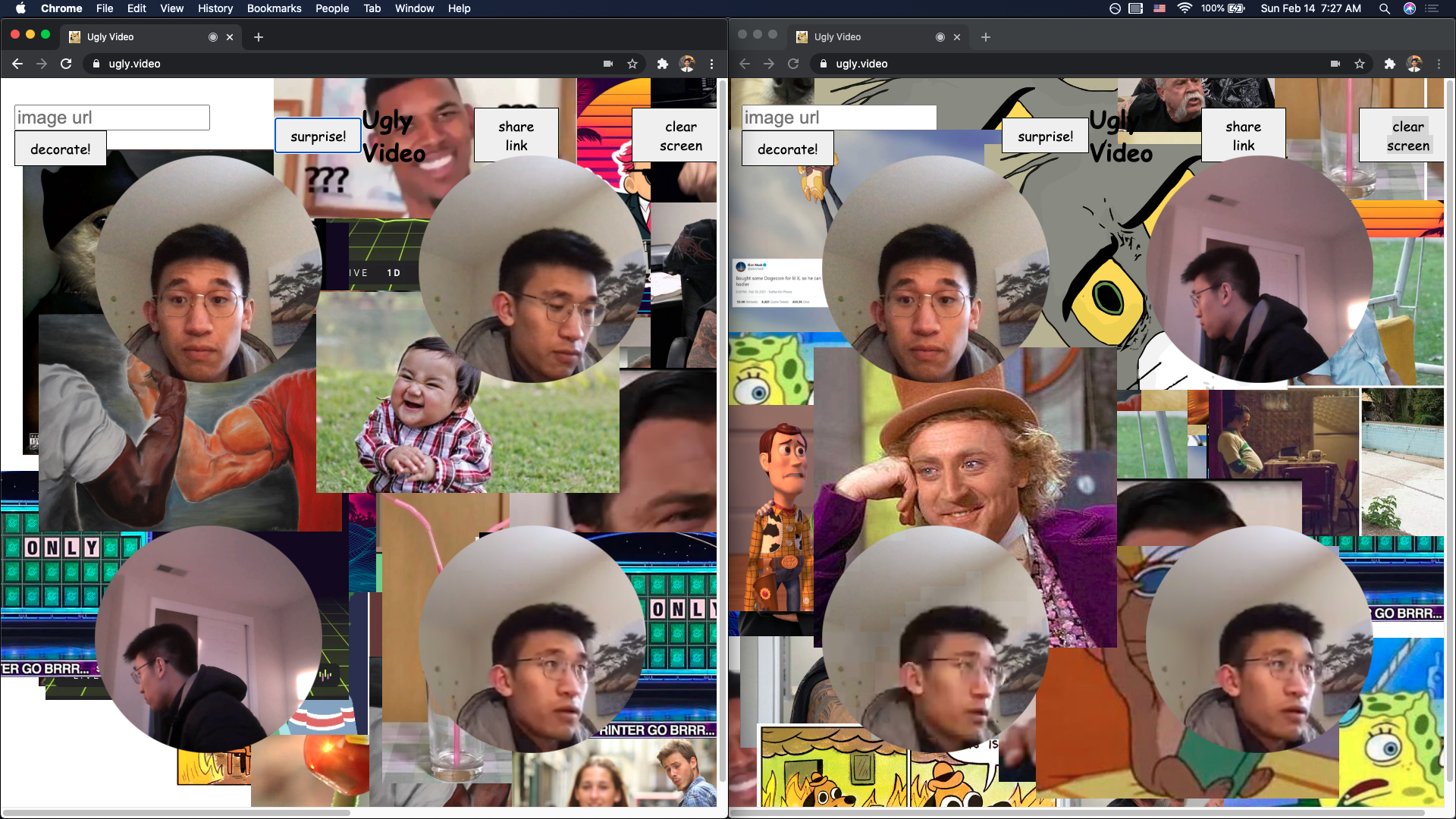Open the macOS Spotlight search icon
Viewport: 1456px width, 819px height.
pyautogui.click(x=1384, y=8)
